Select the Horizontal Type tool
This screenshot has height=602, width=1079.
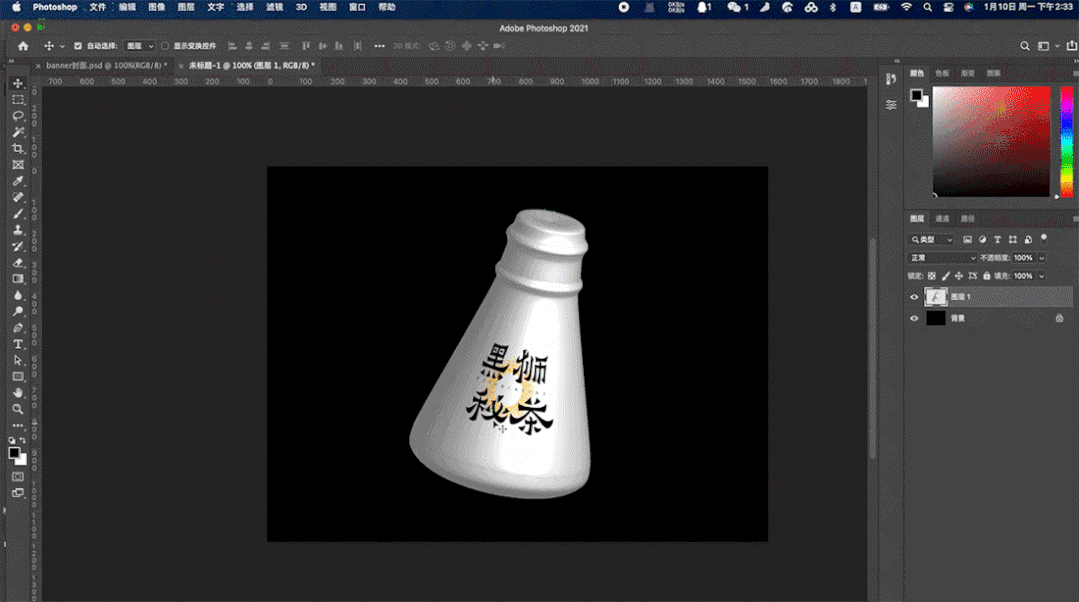pyautogui.click(x=18, y=344)
